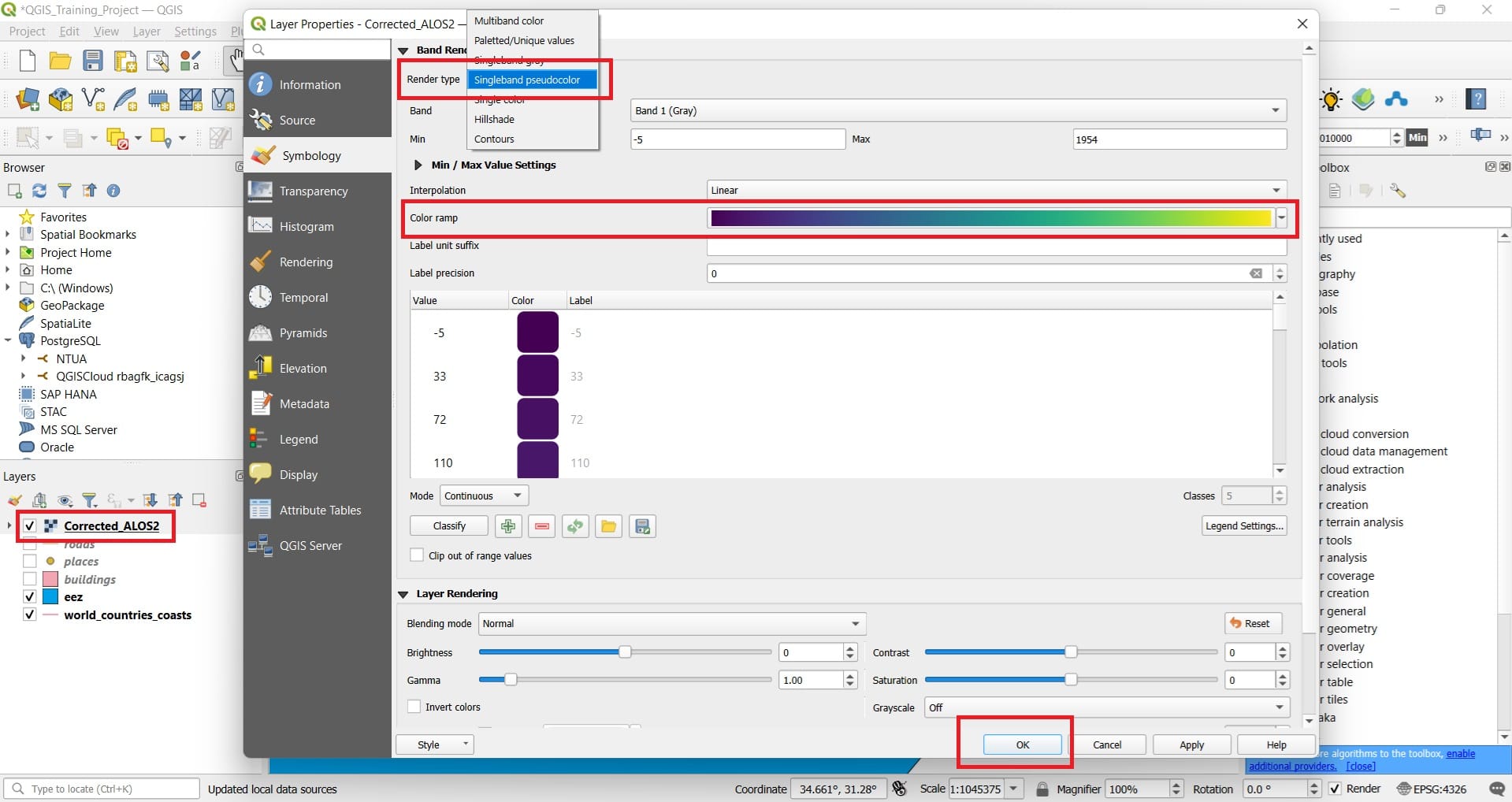
Task: Click Manage Map Themes eye icon
Action: coord(65,500)
